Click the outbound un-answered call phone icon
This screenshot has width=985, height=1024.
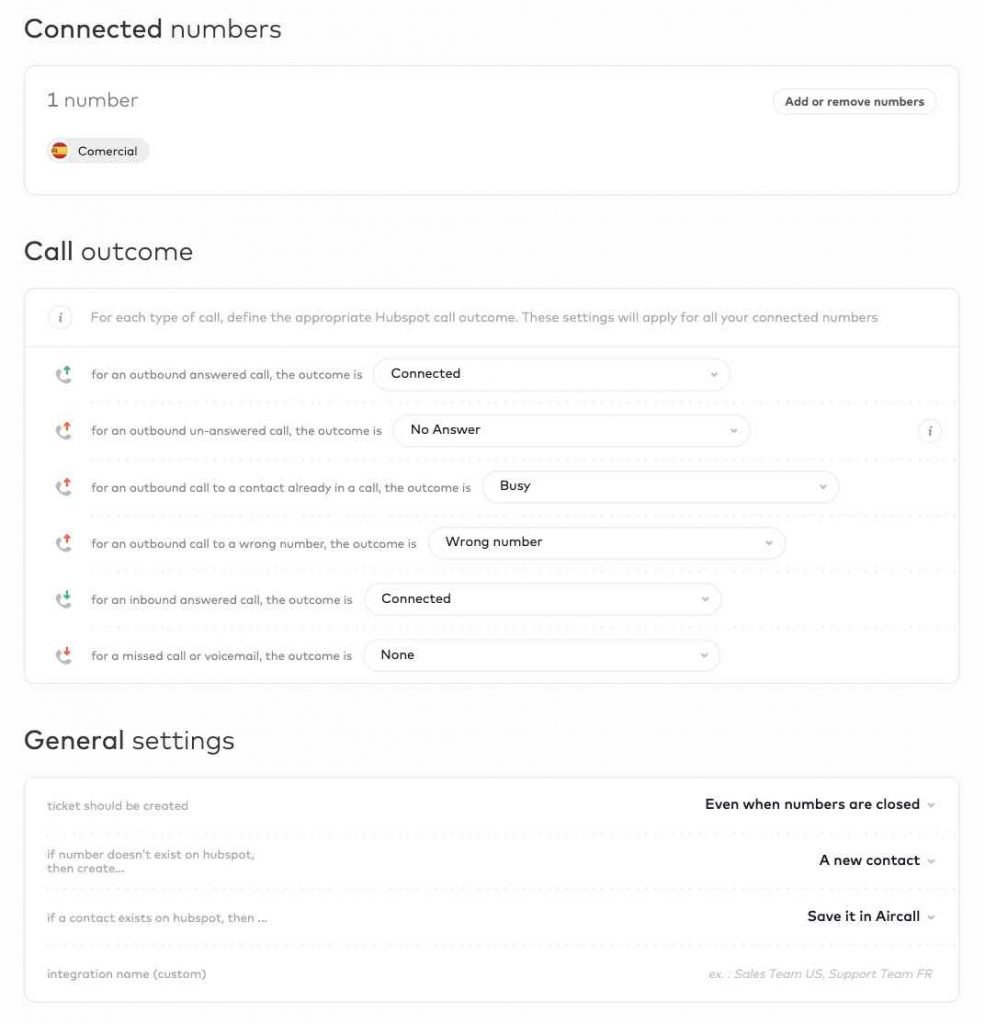tap(63, 430)
